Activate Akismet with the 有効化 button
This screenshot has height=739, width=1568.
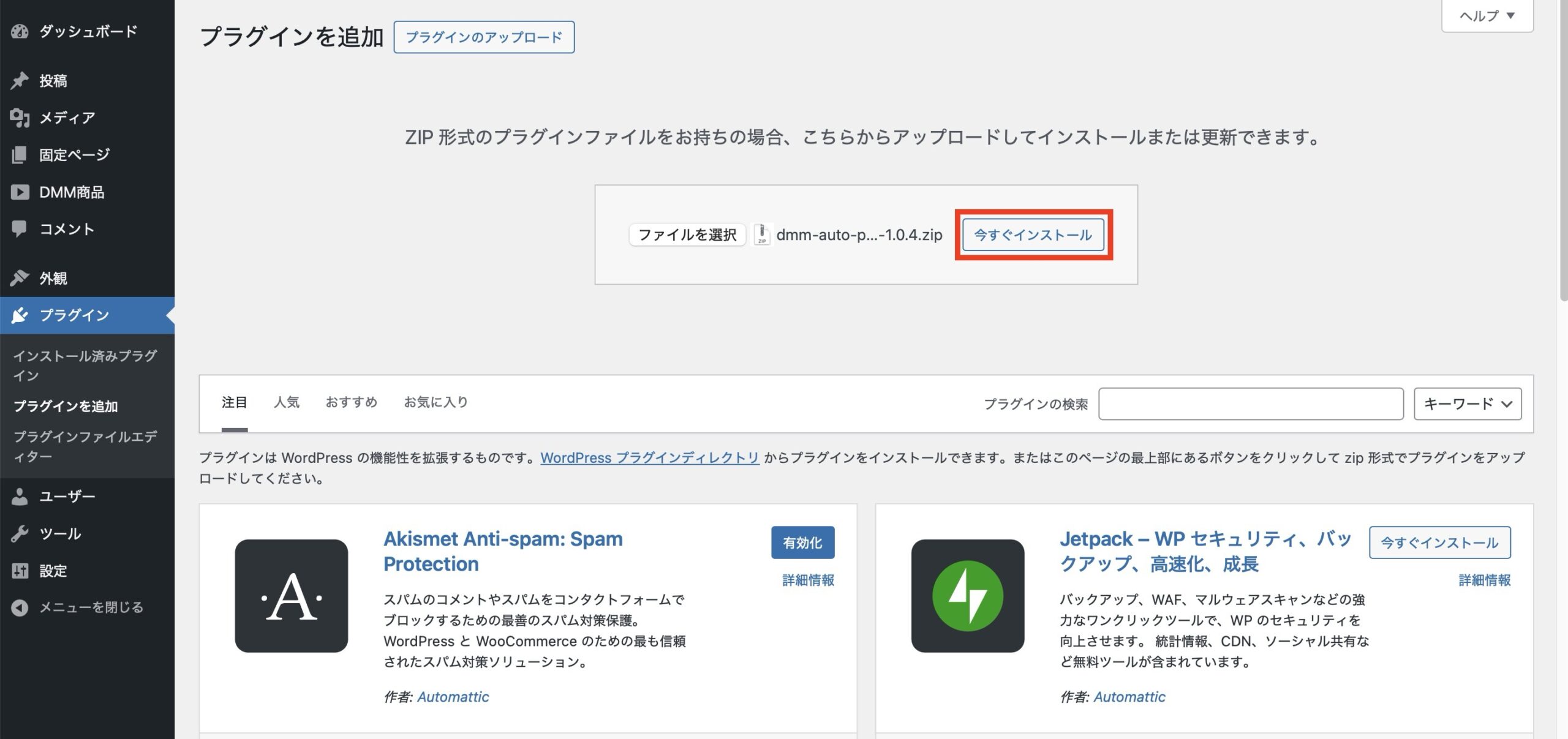(802, 542)
